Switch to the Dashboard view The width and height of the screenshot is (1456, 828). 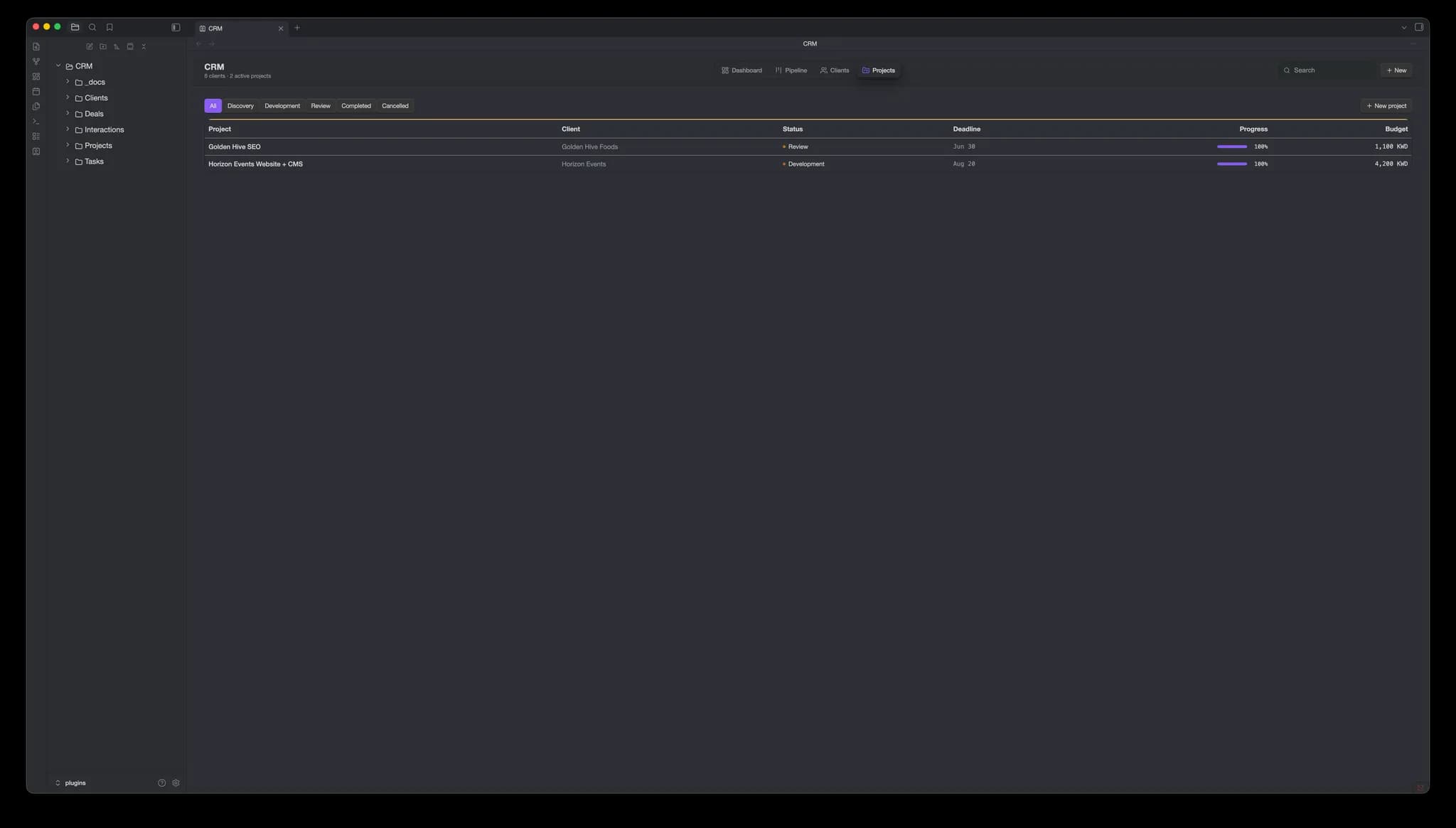click(742, 70)
